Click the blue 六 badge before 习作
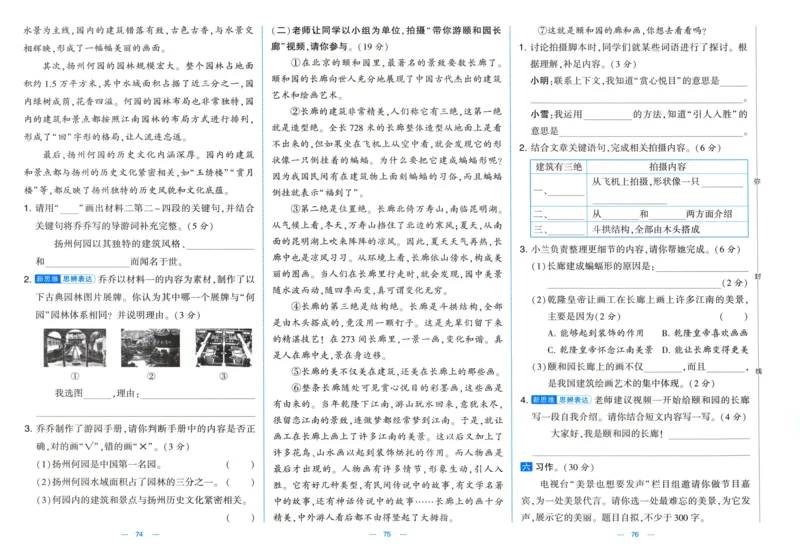This screenshot has height=558, width=800. tap(526, 467)
